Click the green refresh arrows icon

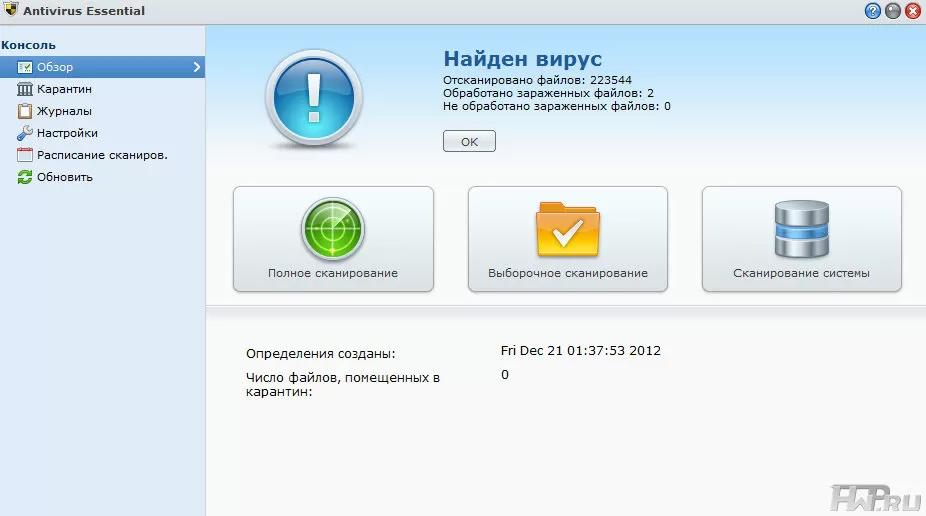tap(25, 177)
